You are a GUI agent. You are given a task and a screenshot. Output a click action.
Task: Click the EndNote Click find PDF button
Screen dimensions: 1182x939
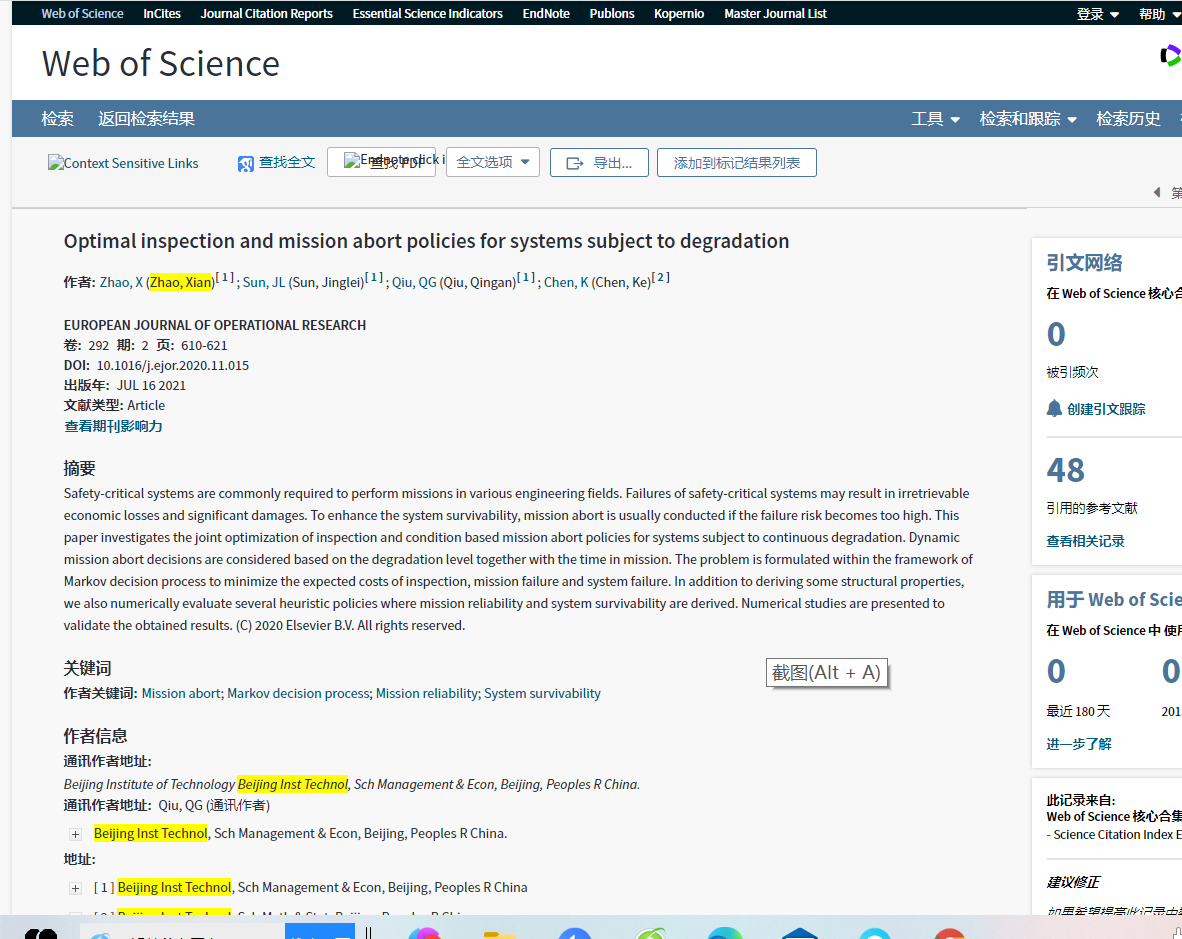[381, 162]
